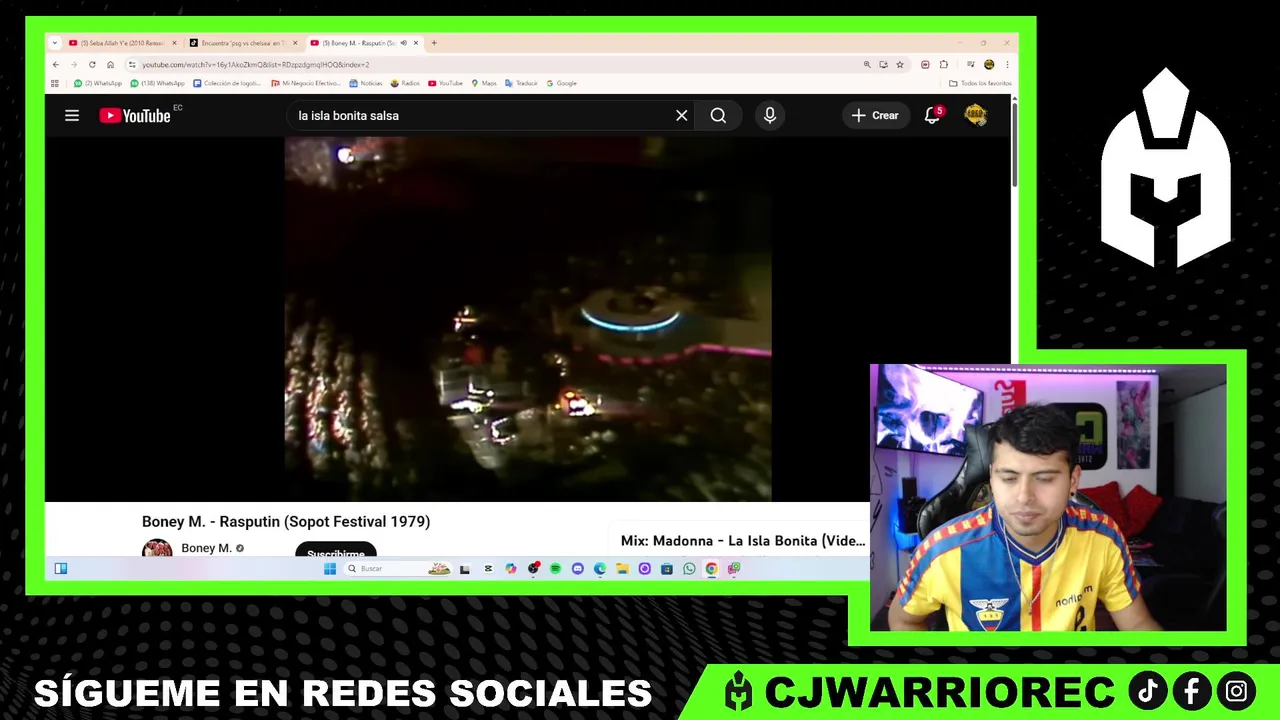Expand the Todos los favoritos folder
Viewport: 1280px width, 720px height.
tap(980, 83)
